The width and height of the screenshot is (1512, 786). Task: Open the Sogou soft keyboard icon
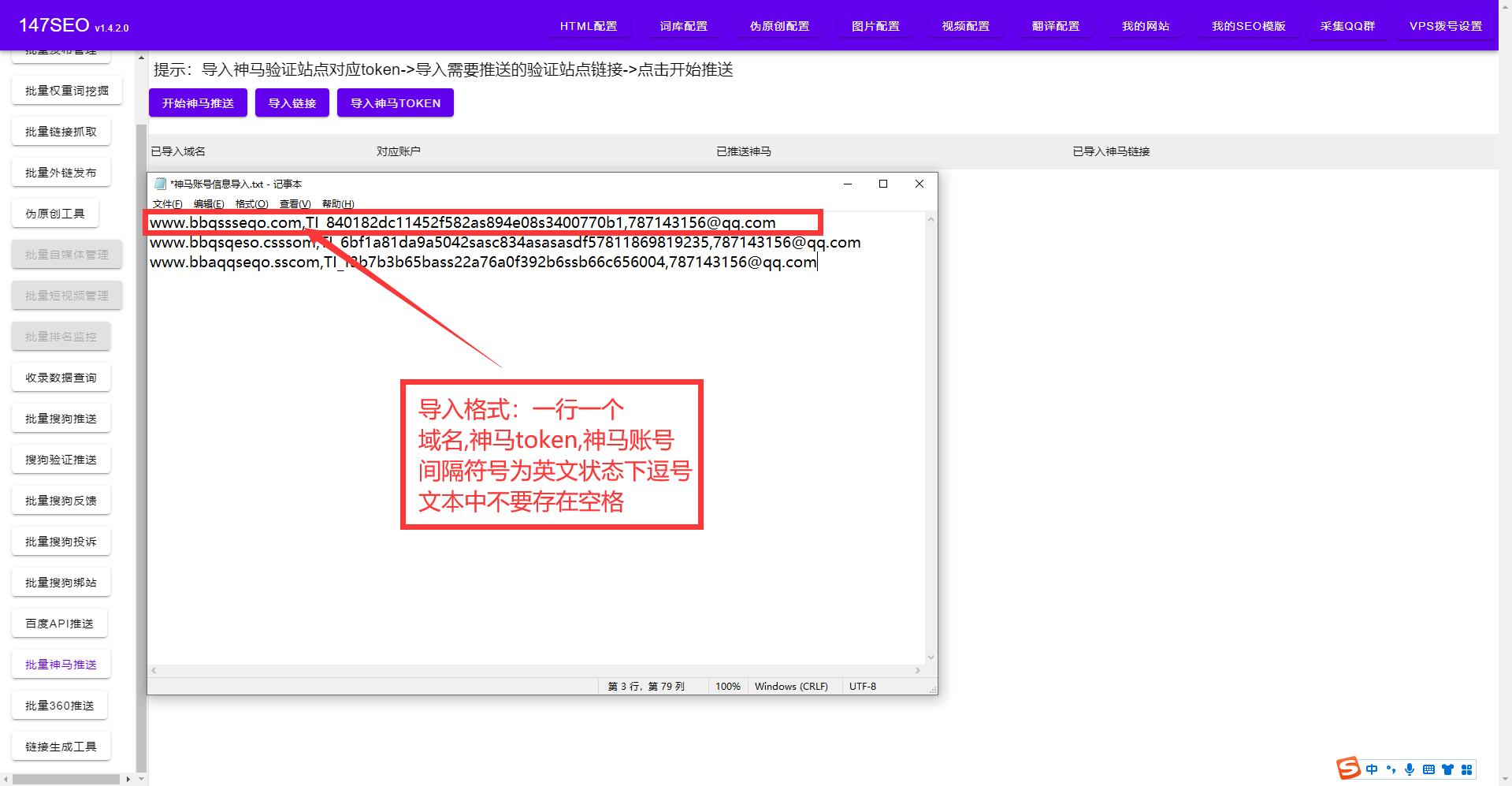point(1428,769)
